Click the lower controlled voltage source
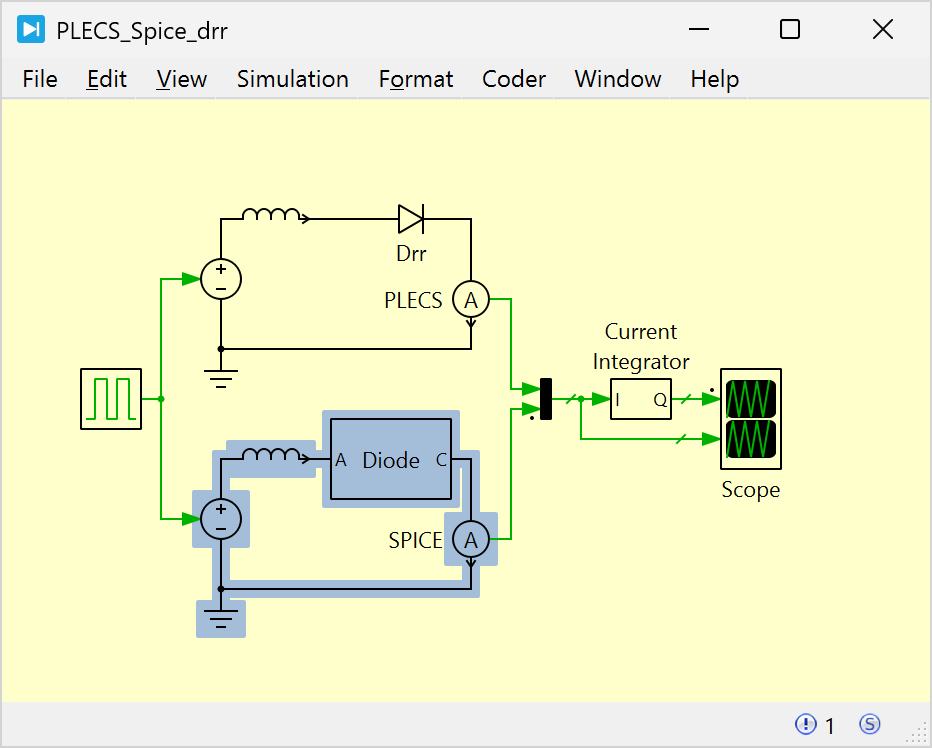 point(221,519)
